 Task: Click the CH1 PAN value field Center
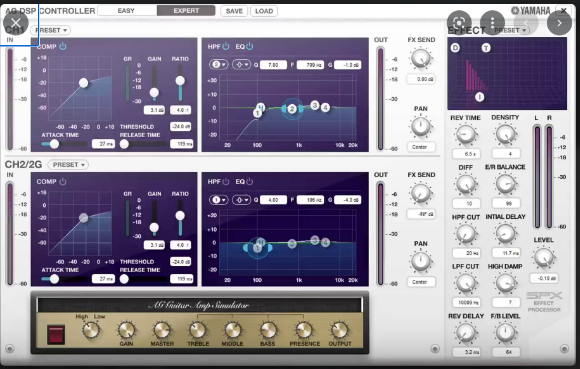click(x=421, y=147)
